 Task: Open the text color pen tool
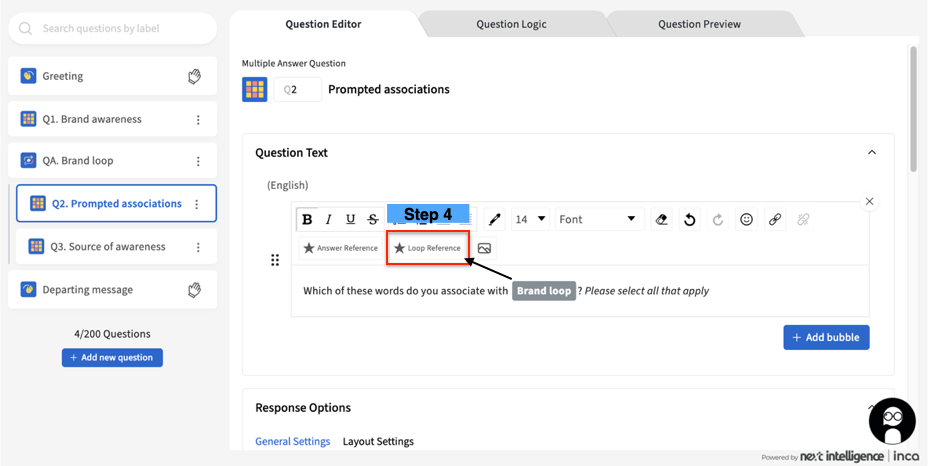(495, 220)
